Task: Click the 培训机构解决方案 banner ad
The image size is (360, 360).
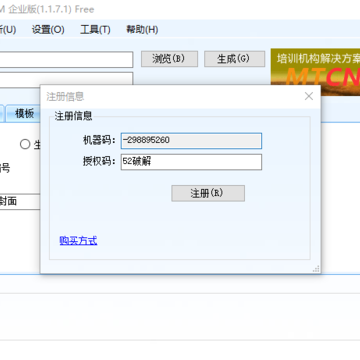Action: 315,71
